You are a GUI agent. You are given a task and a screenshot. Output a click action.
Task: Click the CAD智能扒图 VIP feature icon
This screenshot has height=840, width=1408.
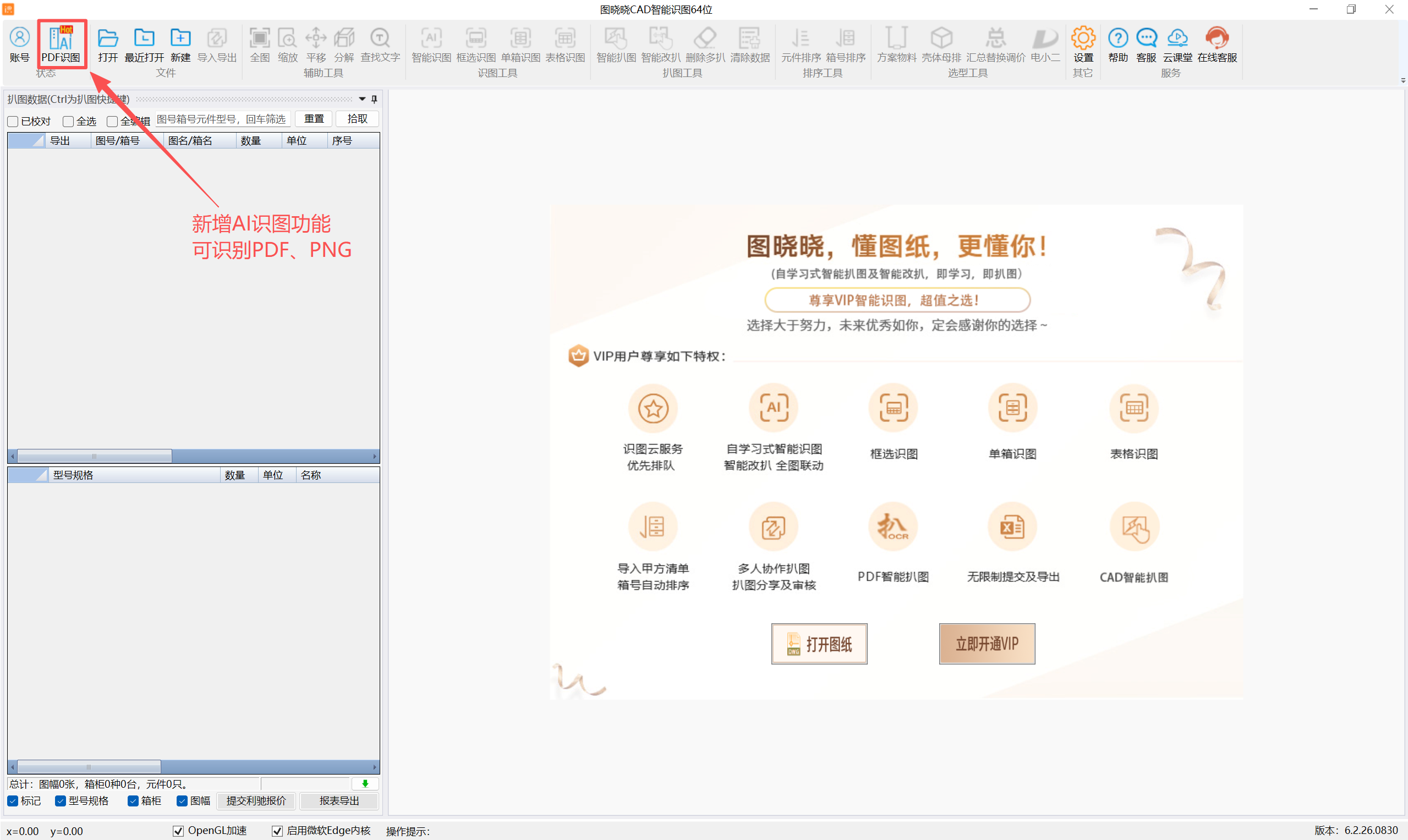[x=1134, y=526]
